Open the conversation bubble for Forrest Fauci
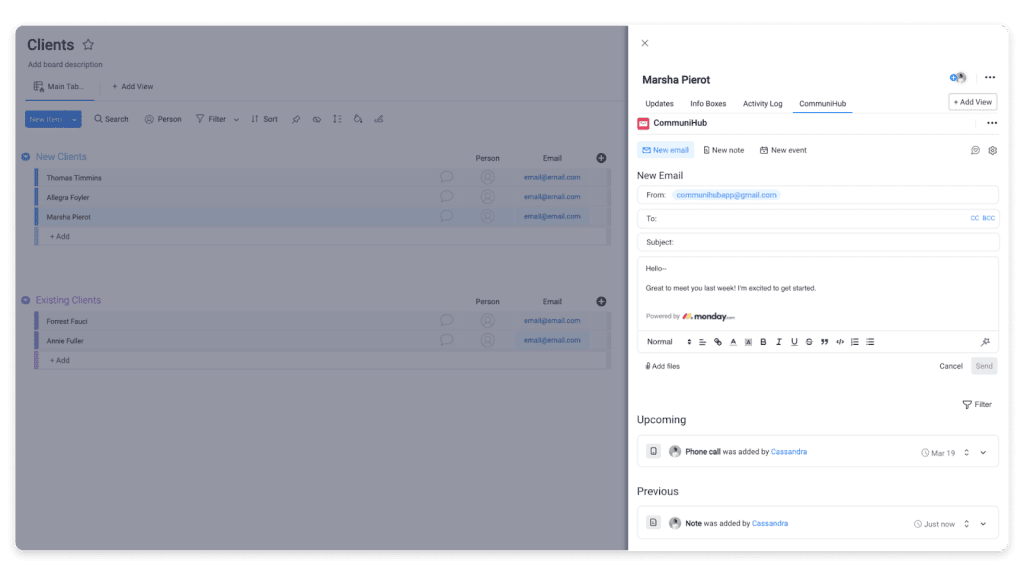Screen dimensions: 1024x576 (447, 321)
